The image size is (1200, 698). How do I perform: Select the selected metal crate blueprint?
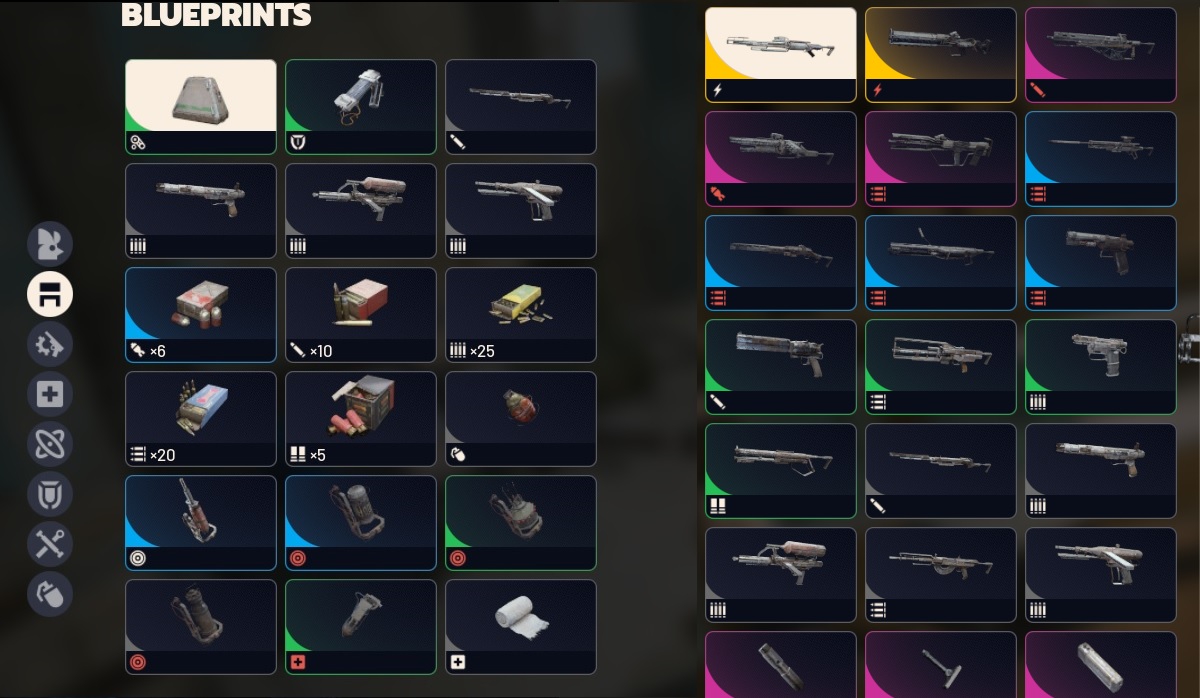pyautogui.click(x=201, y=107)
